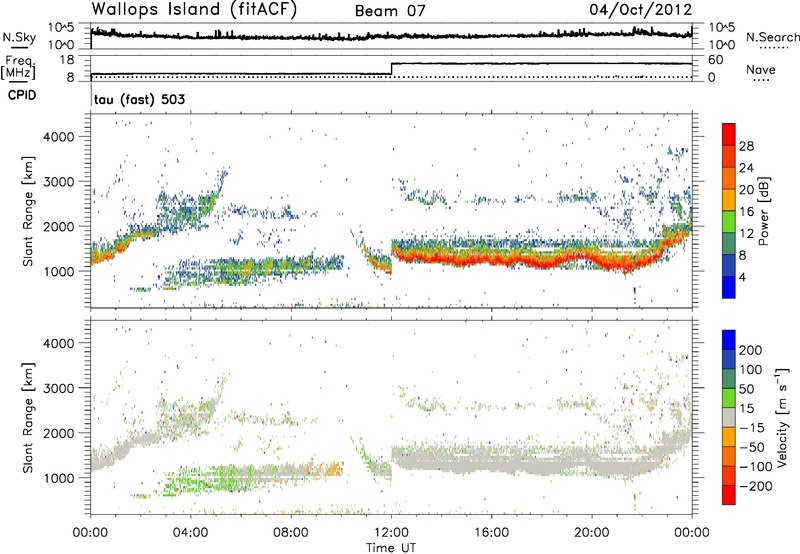Click the 'Slant Range [km]' label of the velocity panel
Screen dimensions: 800x554
(x=28, y=418)
